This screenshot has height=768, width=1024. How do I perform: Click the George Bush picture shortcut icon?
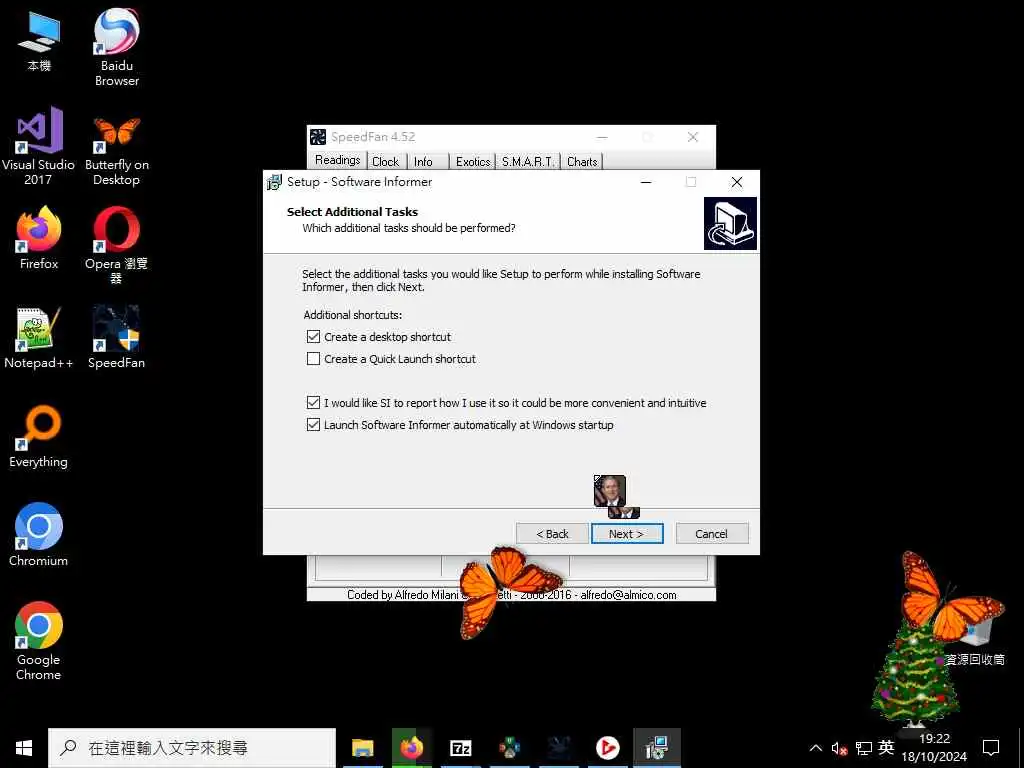click(x=610, y=491)
